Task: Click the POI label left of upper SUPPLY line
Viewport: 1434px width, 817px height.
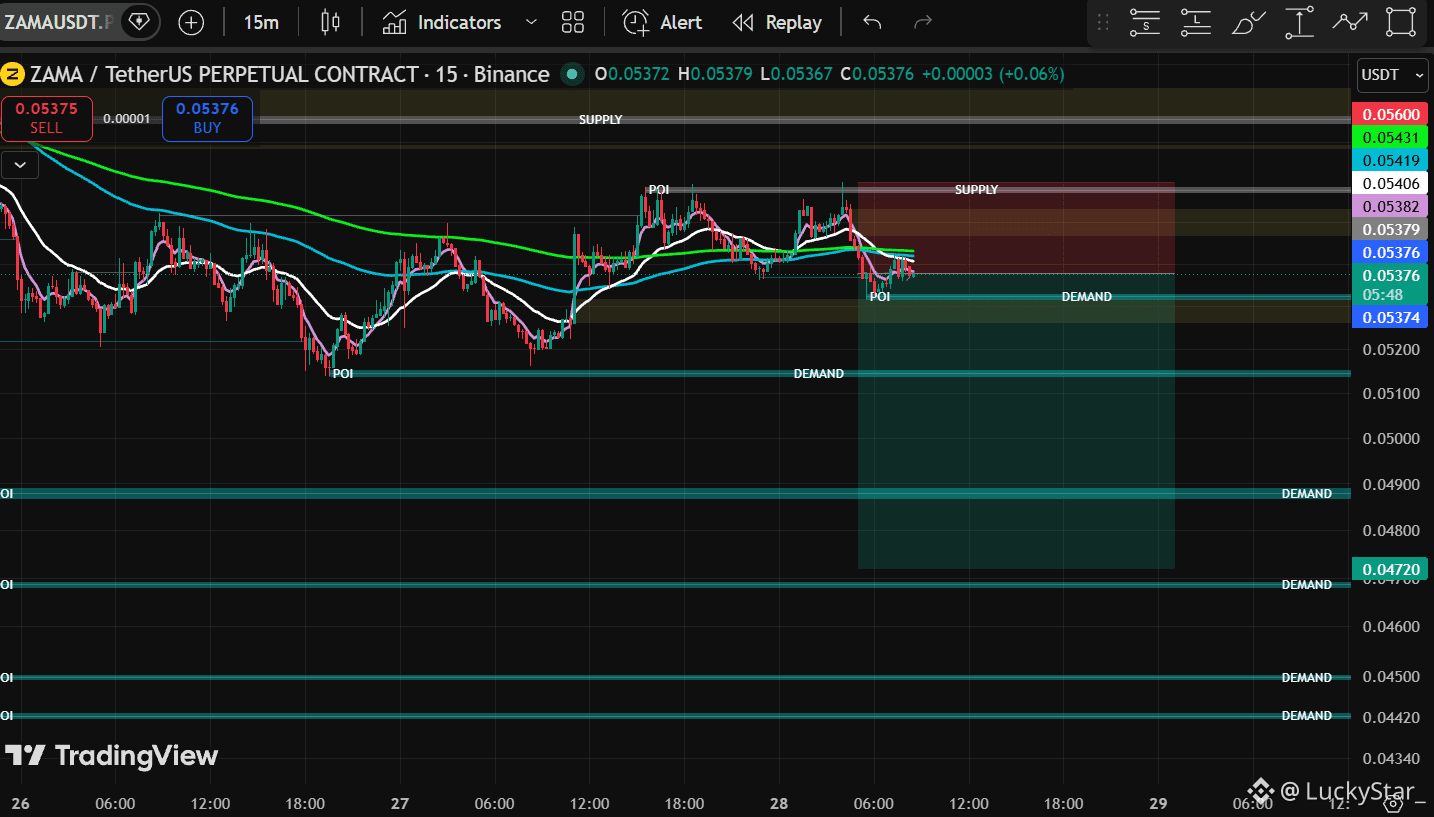Action: [x=658, y=189]
